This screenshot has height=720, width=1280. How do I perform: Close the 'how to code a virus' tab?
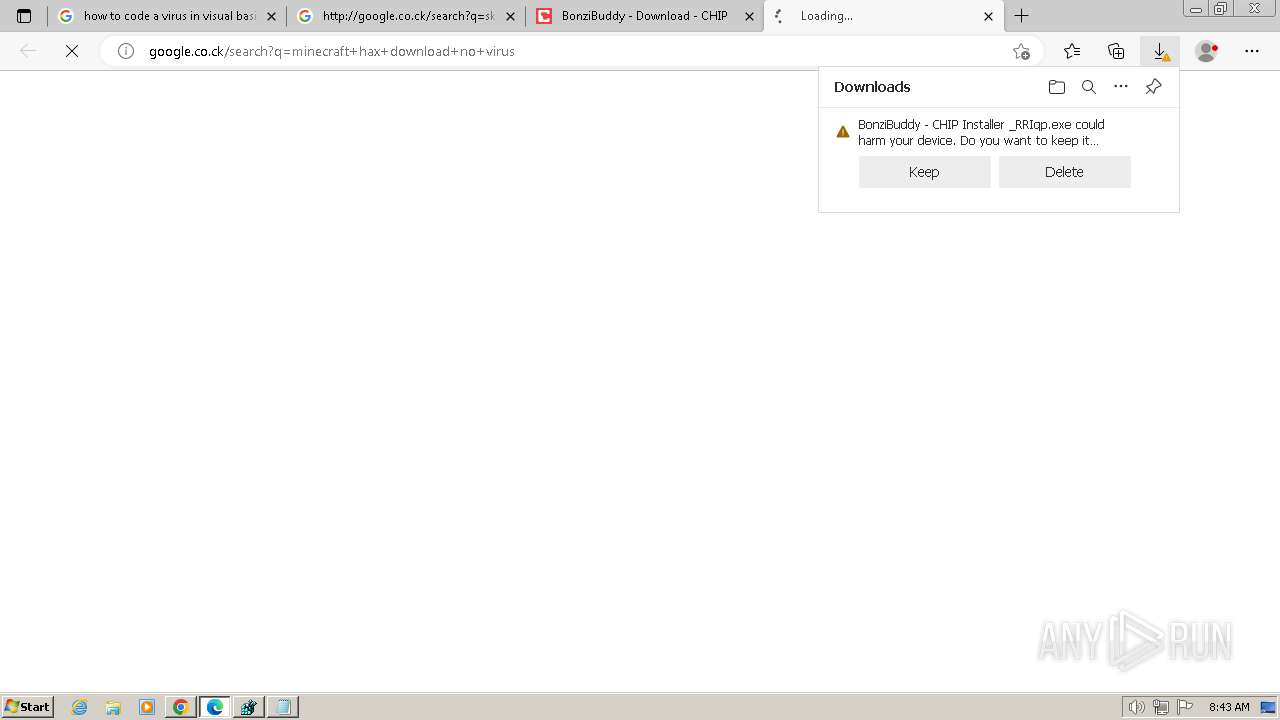point(271,16)
